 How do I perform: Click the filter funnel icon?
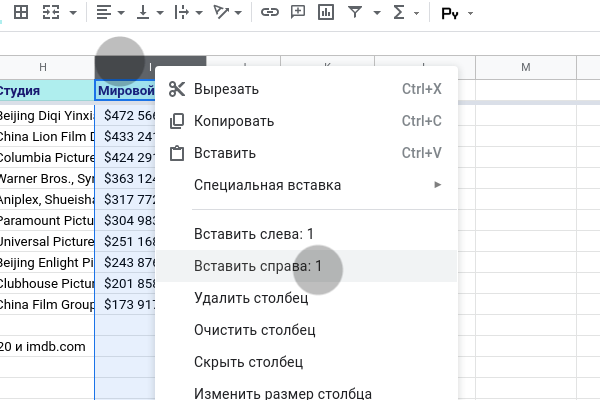tap(355, 13)
